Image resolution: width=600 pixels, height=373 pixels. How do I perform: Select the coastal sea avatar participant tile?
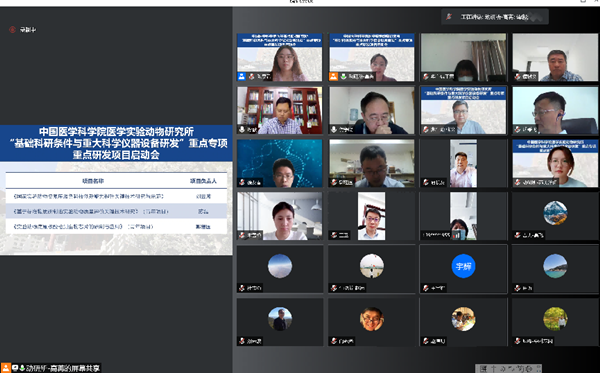pos(555,269)
